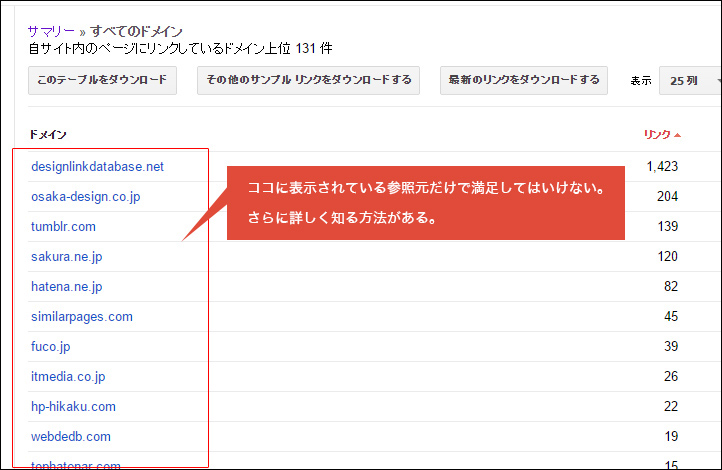
Task: Select the ドメイン column header
Action: pos(48,134)
